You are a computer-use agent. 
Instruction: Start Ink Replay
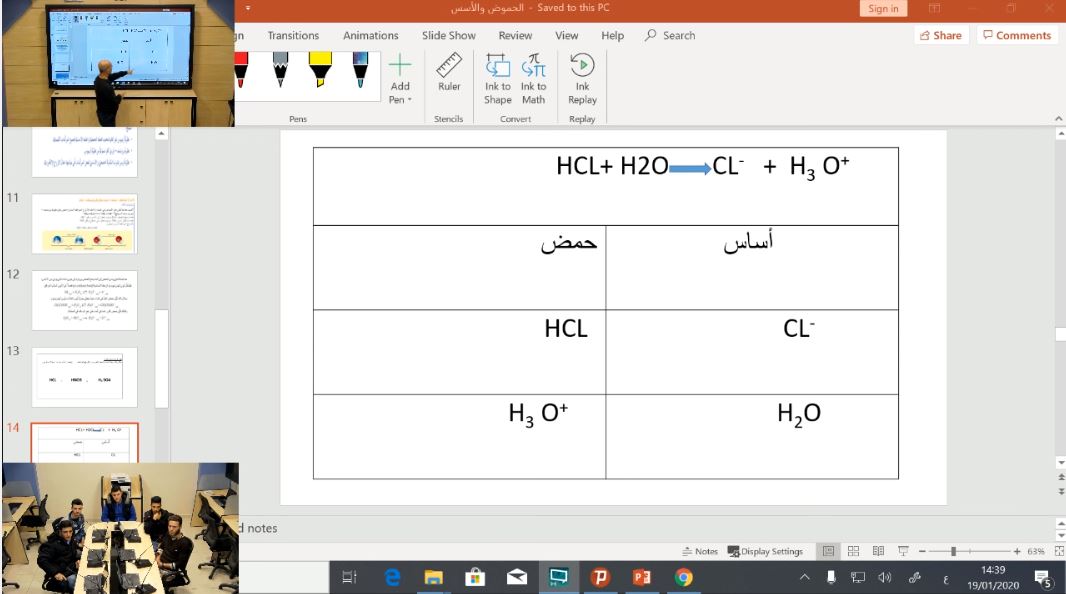click(582, 78)
